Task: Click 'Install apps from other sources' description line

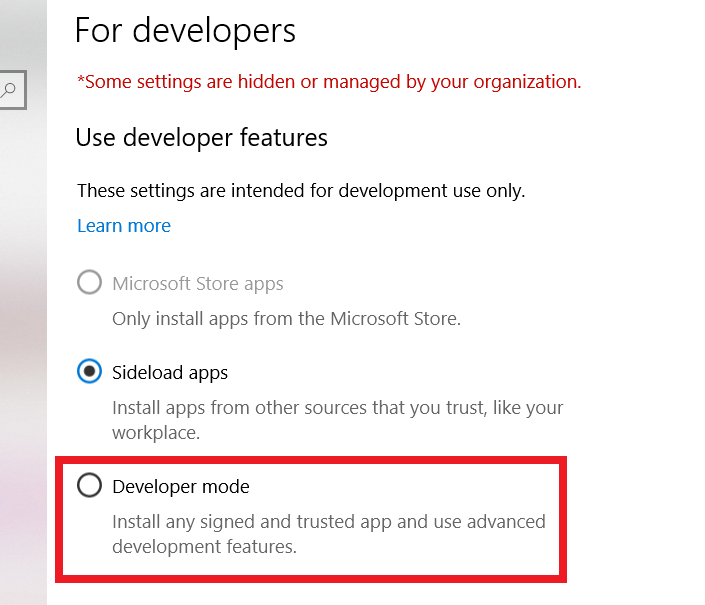Action: pos(337,408)
